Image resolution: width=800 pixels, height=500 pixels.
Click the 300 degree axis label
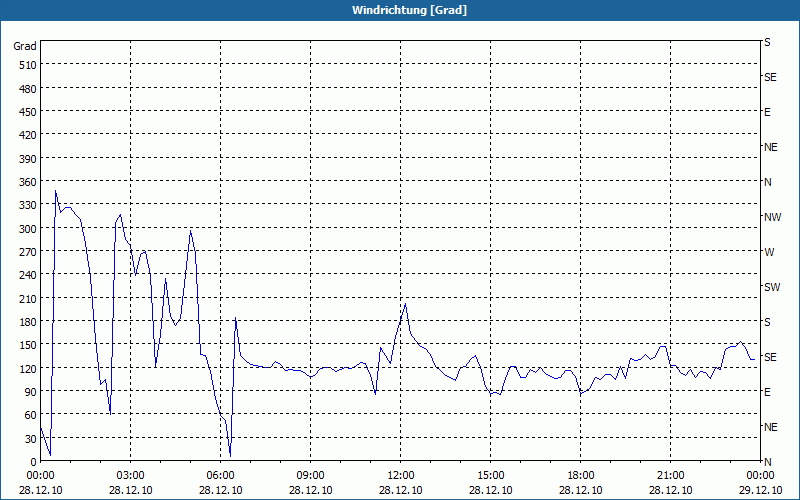click(28, 229)
